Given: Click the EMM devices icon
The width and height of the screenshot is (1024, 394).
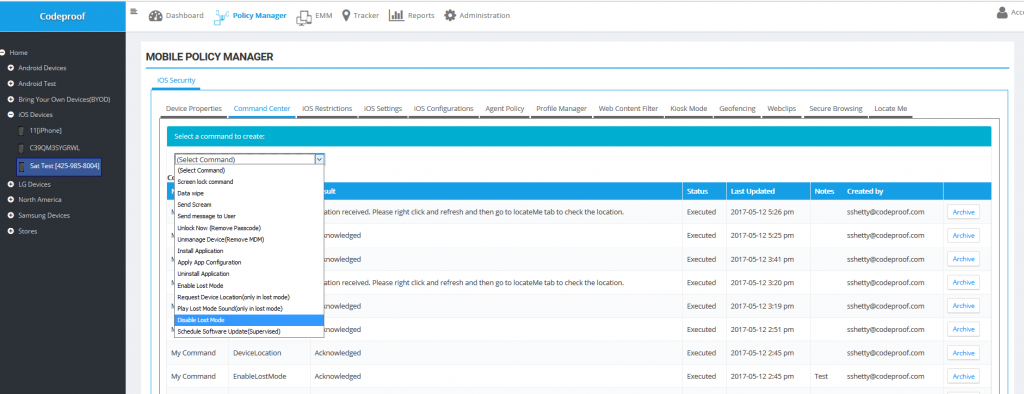Looking at the screenshot, I should 304,18.
